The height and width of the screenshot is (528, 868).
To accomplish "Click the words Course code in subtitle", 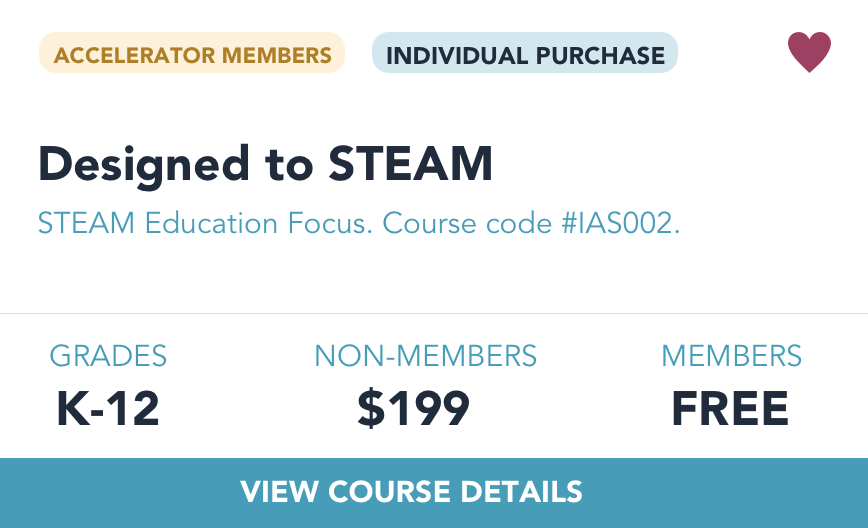I will click(x=467, y=224).
